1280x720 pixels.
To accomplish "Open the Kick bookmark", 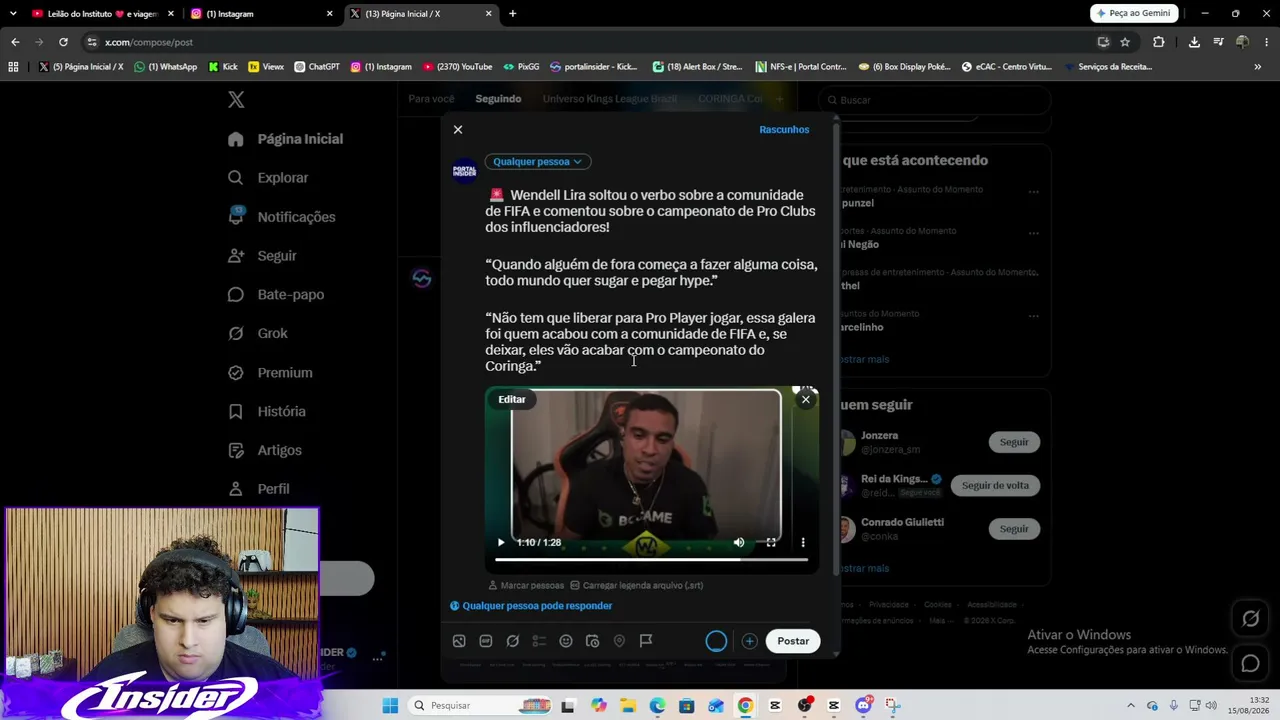I will (223, 67).
